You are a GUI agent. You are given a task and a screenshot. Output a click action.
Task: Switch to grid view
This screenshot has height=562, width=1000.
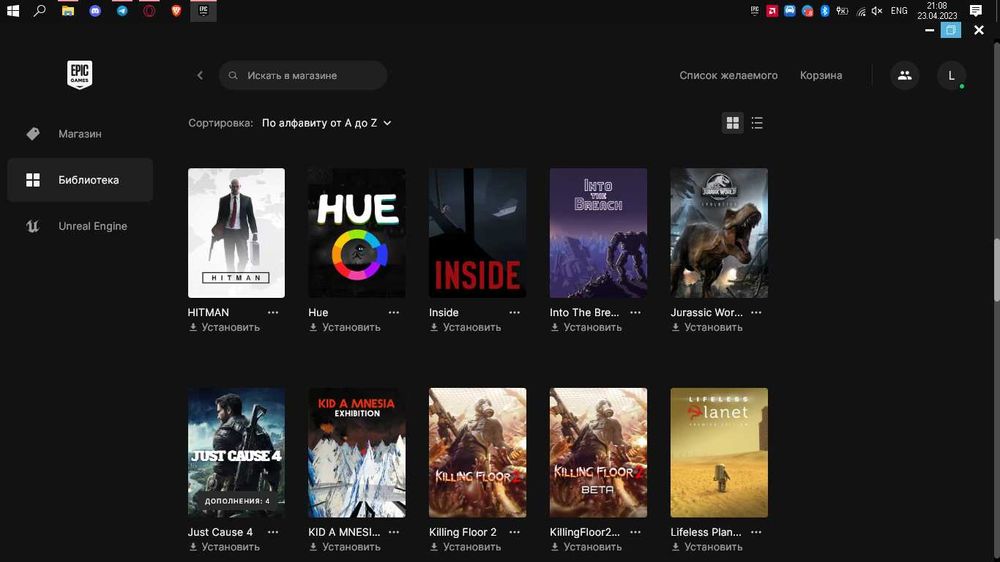click(x=733, y=123)
